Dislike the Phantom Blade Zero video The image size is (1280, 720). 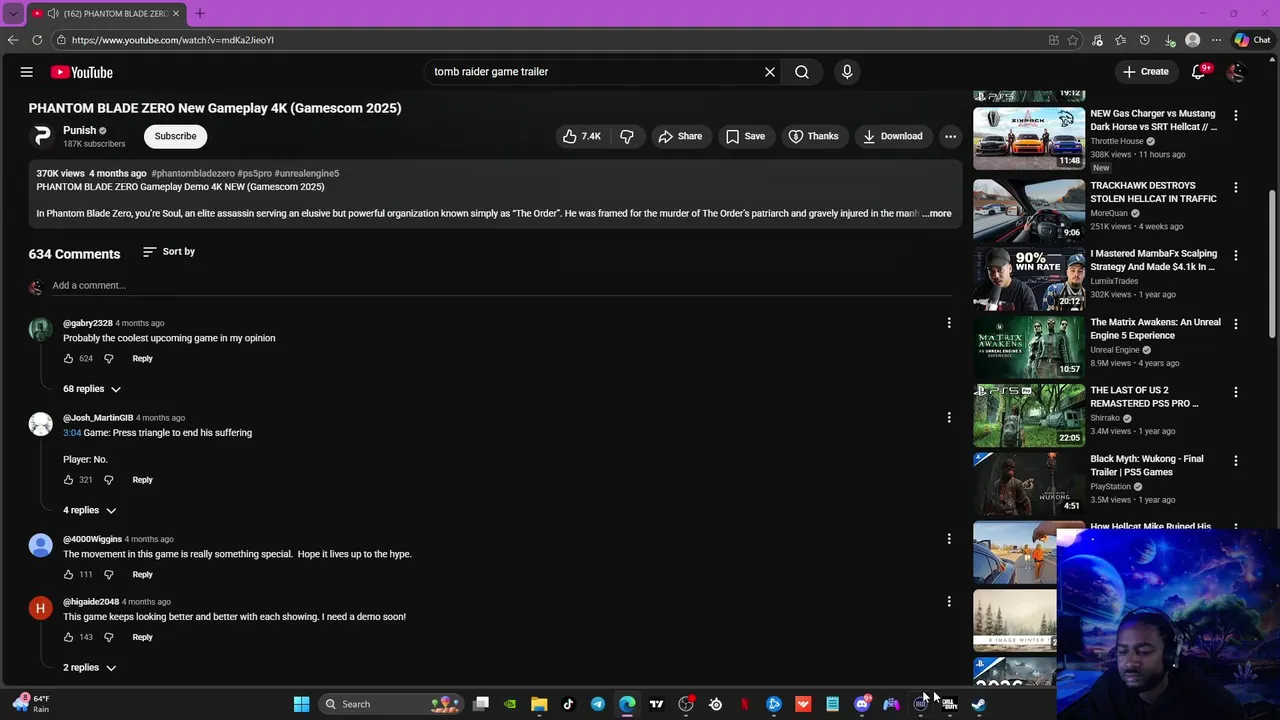[627, 136]
